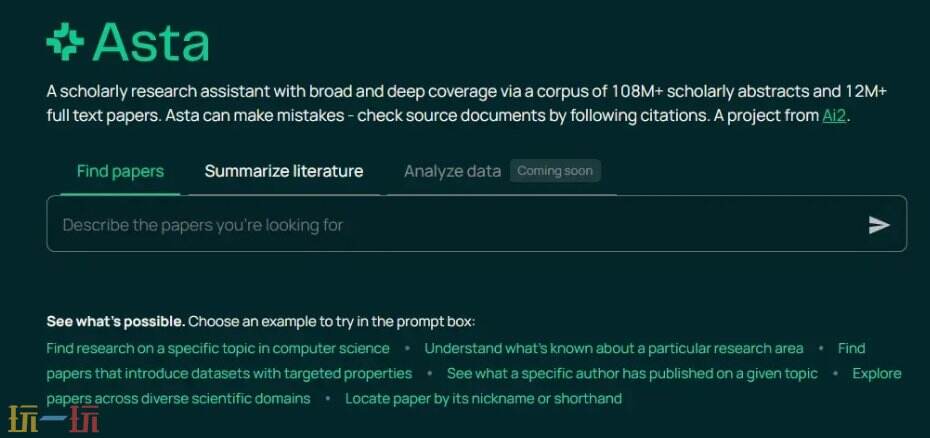Try the diverse scientific domains example

(x=178, y=398)
